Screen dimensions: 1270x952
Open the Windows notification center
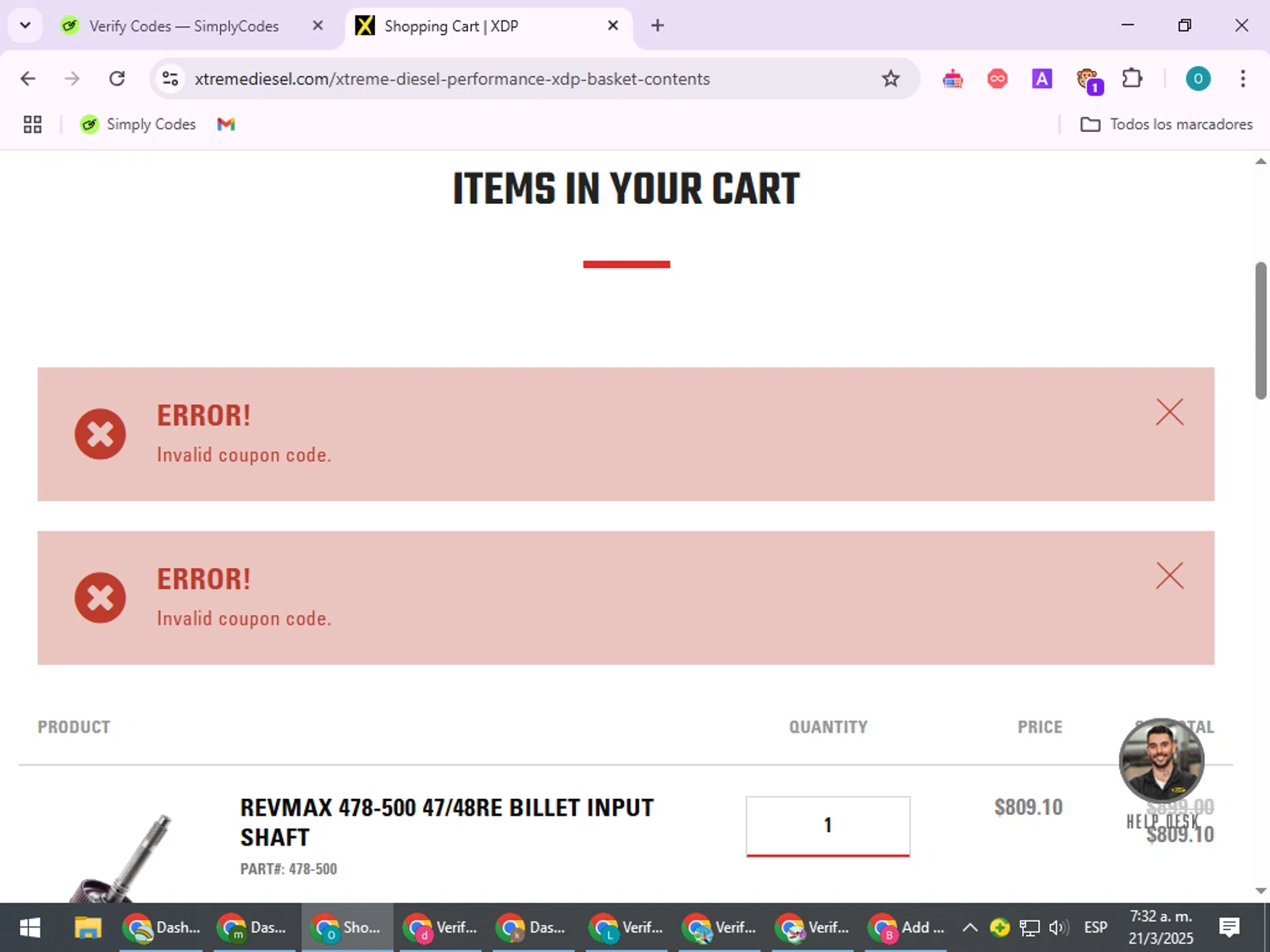pyautogui.click(x=1229, y=927)
